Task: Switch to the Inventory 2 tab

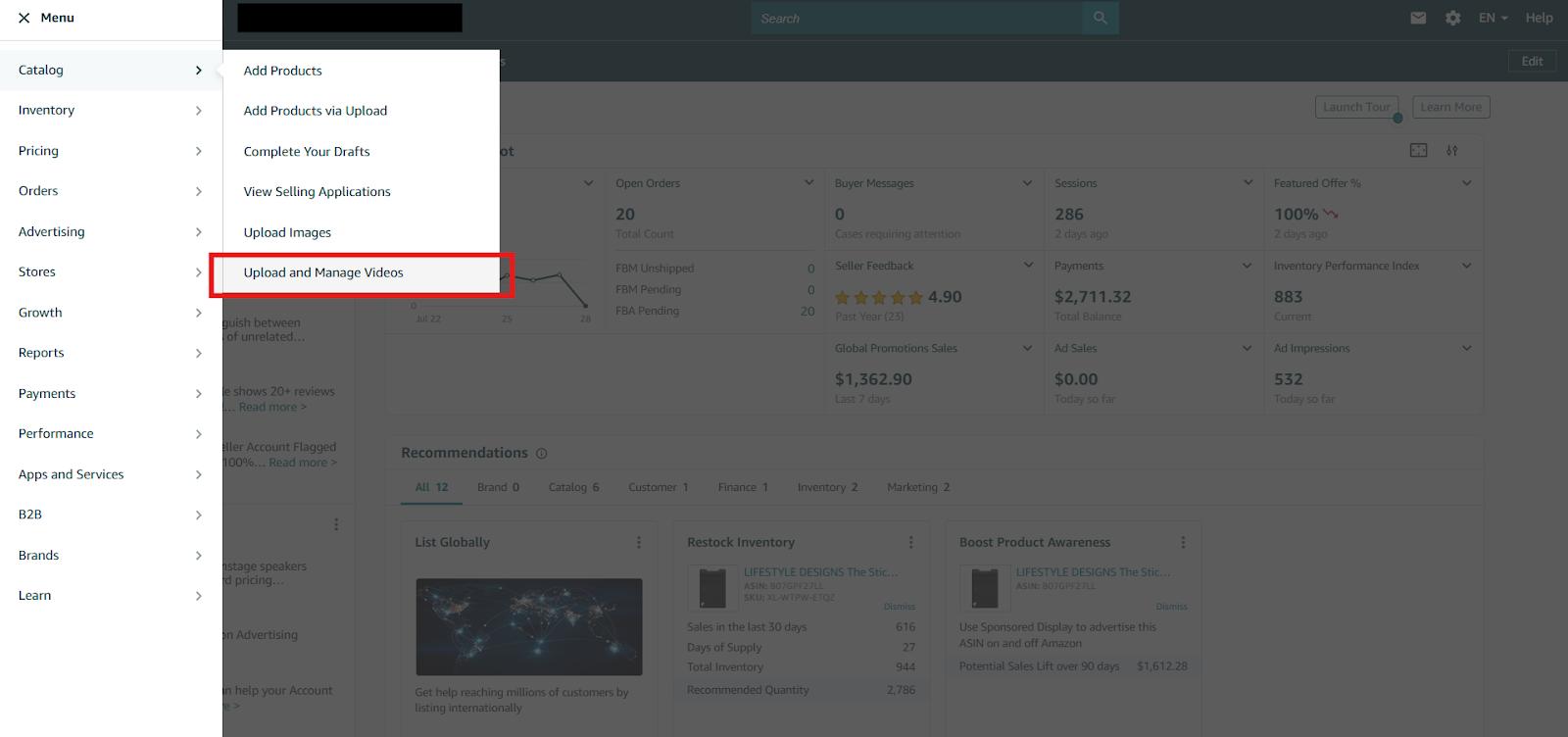Action: [827, 487]
